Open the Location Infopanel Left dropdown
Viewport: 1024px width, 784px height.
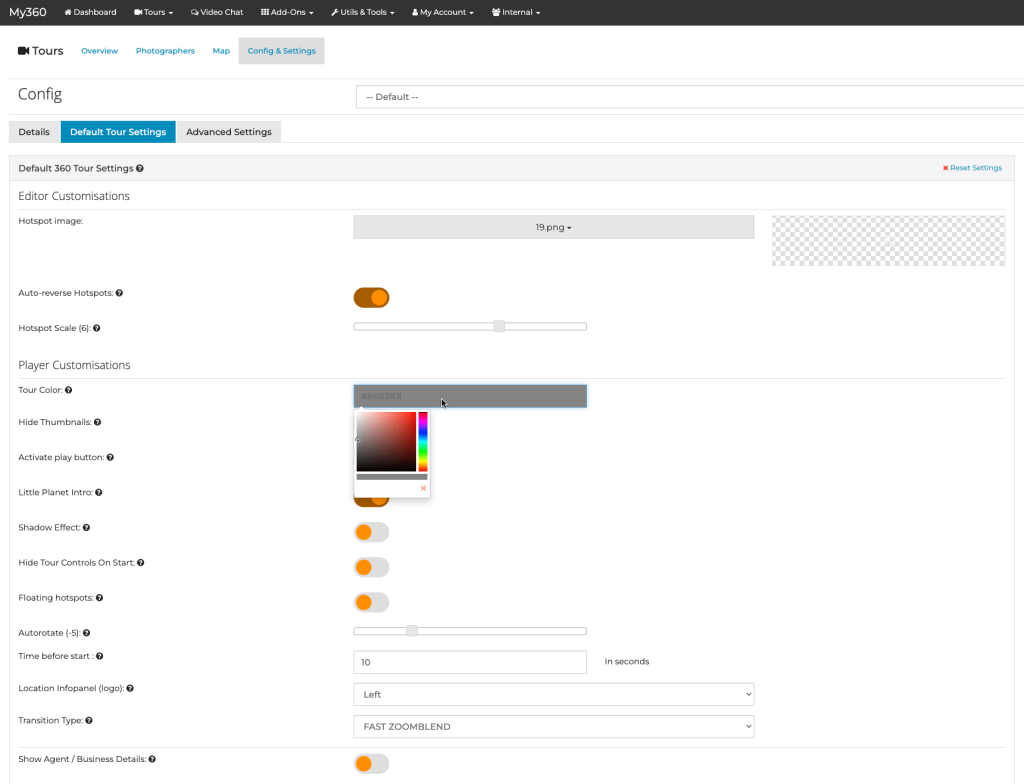coord(554,694)
